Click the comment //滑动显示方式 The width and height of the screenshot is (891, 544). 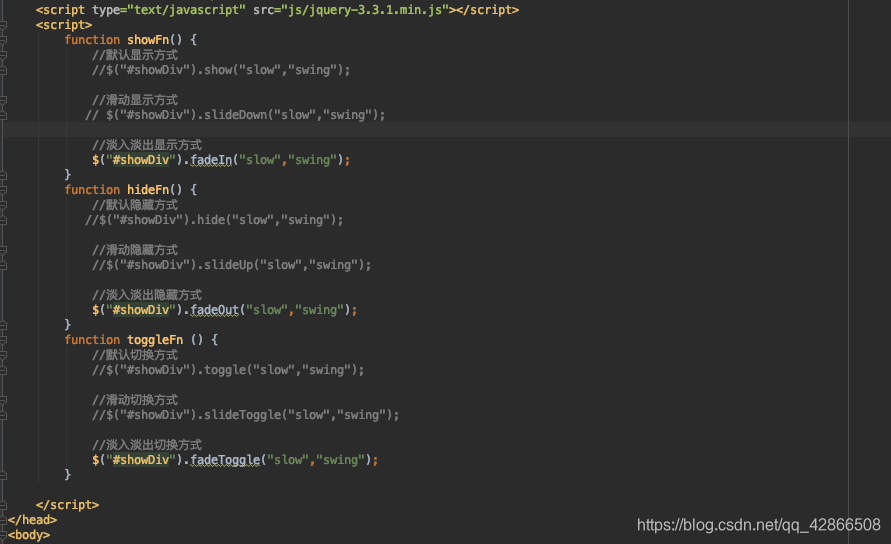[x=135, y=100]
